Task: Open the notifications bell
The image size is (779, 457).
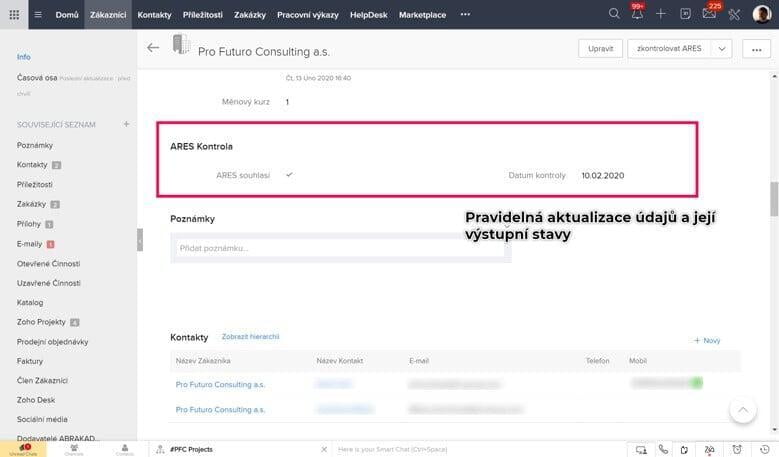Action: 637,13
